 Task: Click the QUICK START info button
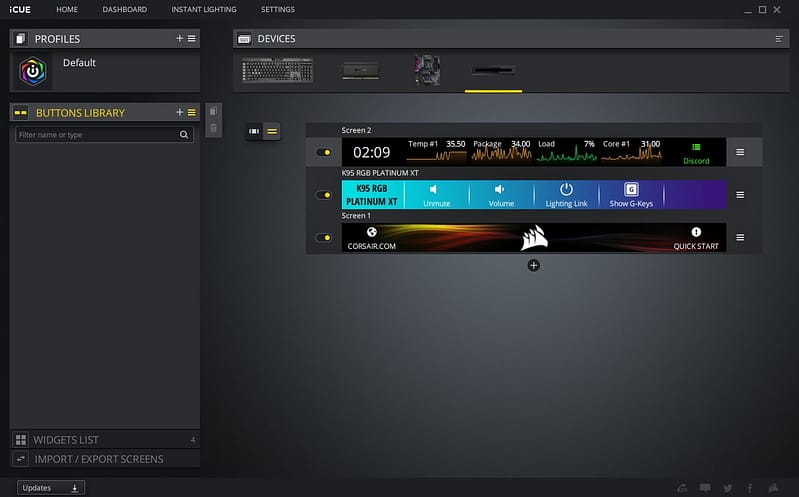[x=696, y=238]
